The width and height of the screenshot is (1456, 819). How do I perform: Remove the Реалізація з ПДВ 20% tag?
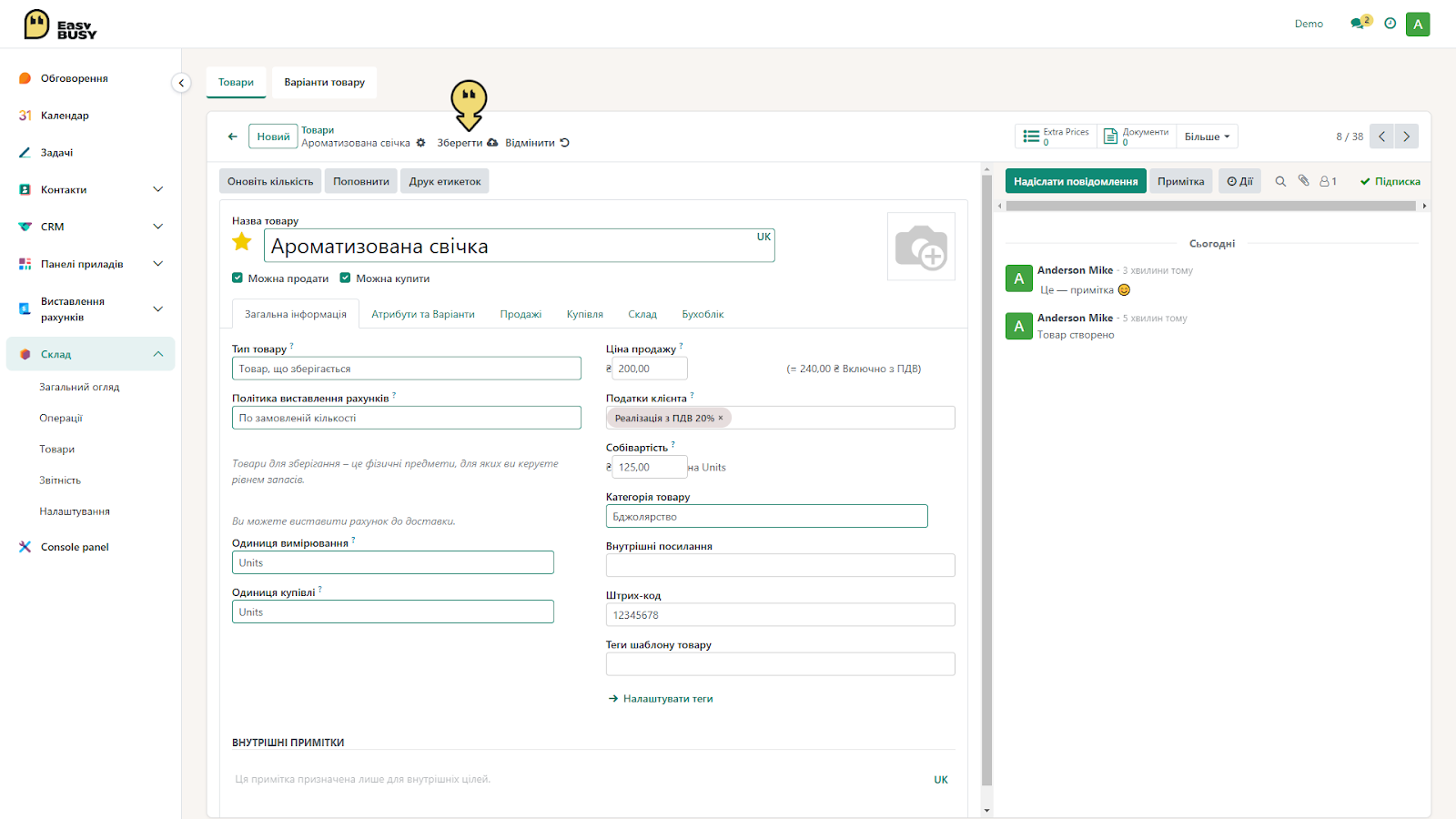click(x=721, y=418)
